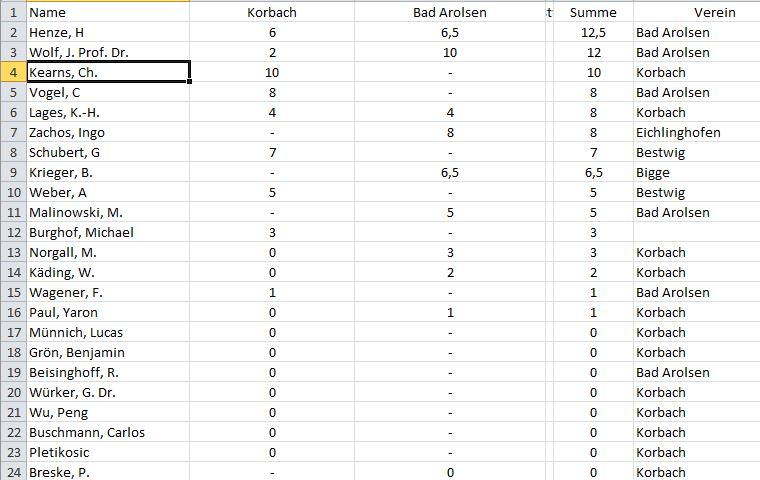Select the Korbach column header cell
This screenshot has height=480, width=760.
point(272,12)
